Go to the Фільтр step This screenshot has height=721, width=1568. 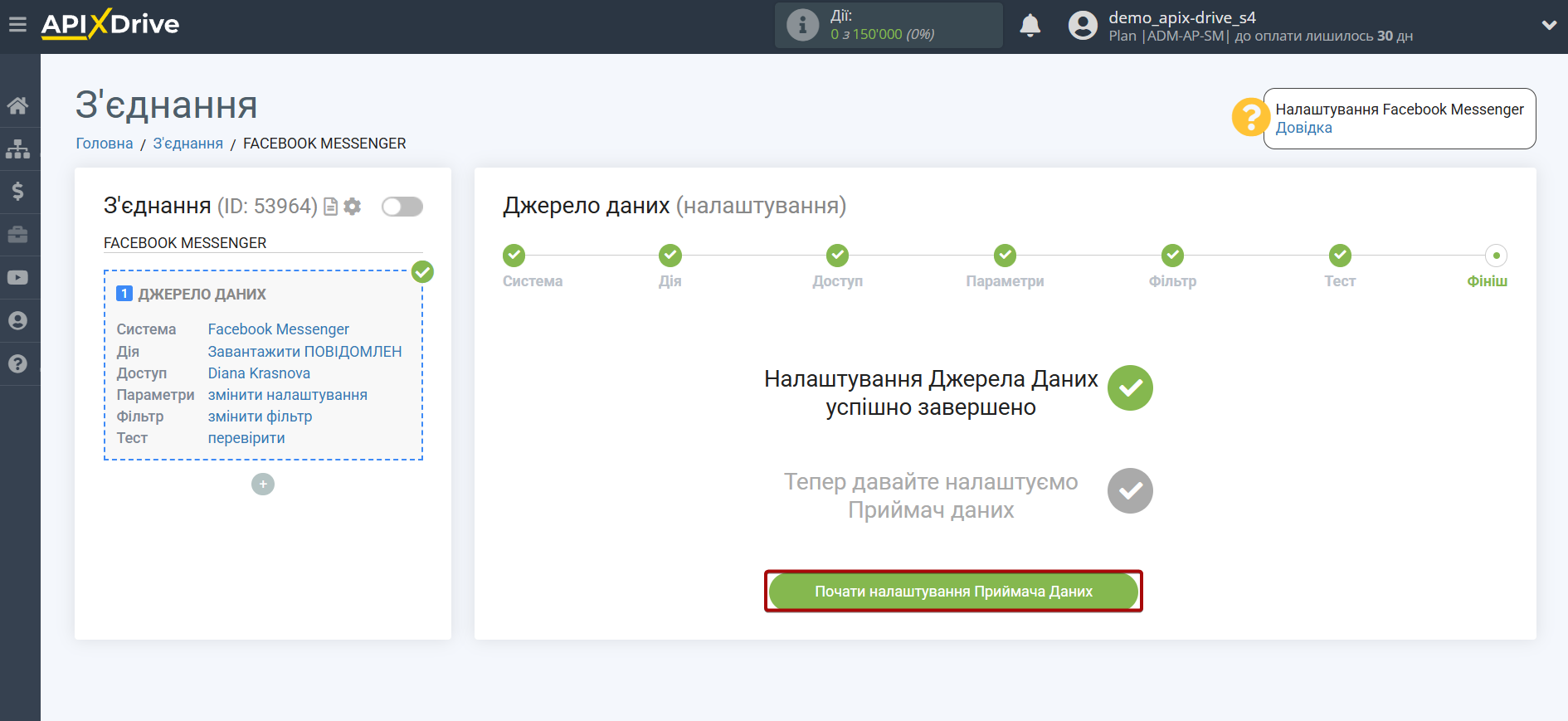[1172, 256]
